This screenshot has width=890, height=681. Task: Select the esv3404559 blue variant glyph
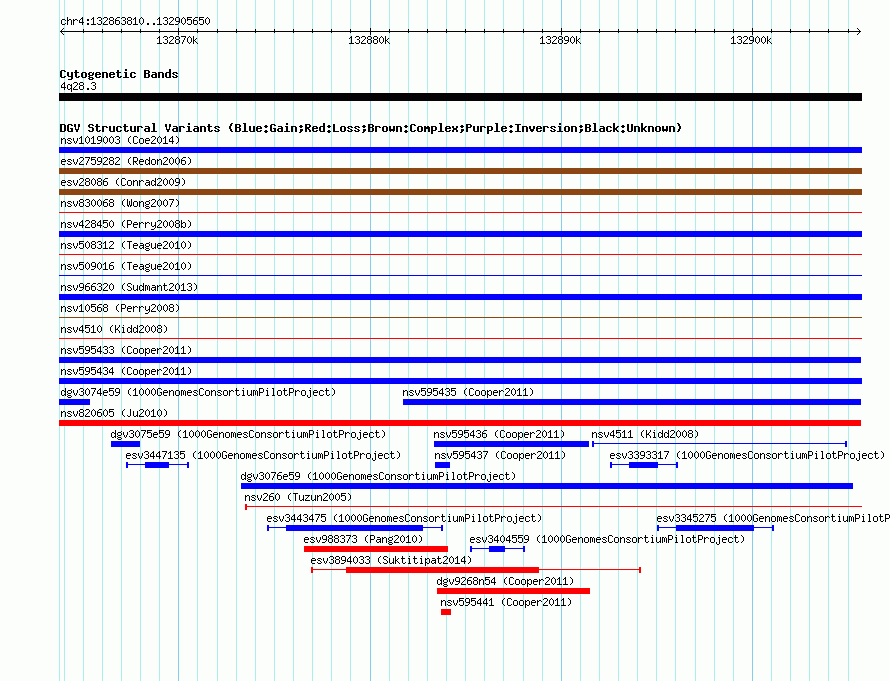tap(497, 549)
